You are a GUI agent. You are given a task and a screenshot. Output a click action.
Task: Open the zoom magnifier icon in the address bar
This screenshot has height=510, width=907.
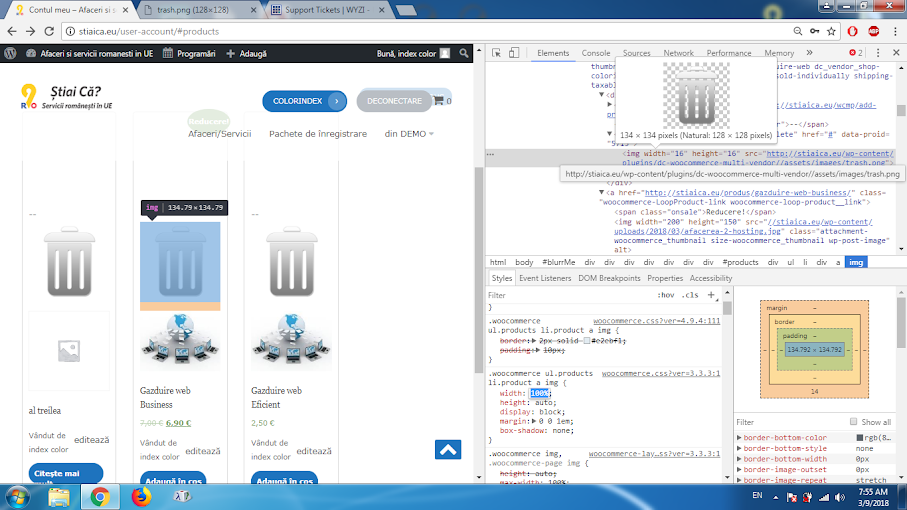pos(798,31)
